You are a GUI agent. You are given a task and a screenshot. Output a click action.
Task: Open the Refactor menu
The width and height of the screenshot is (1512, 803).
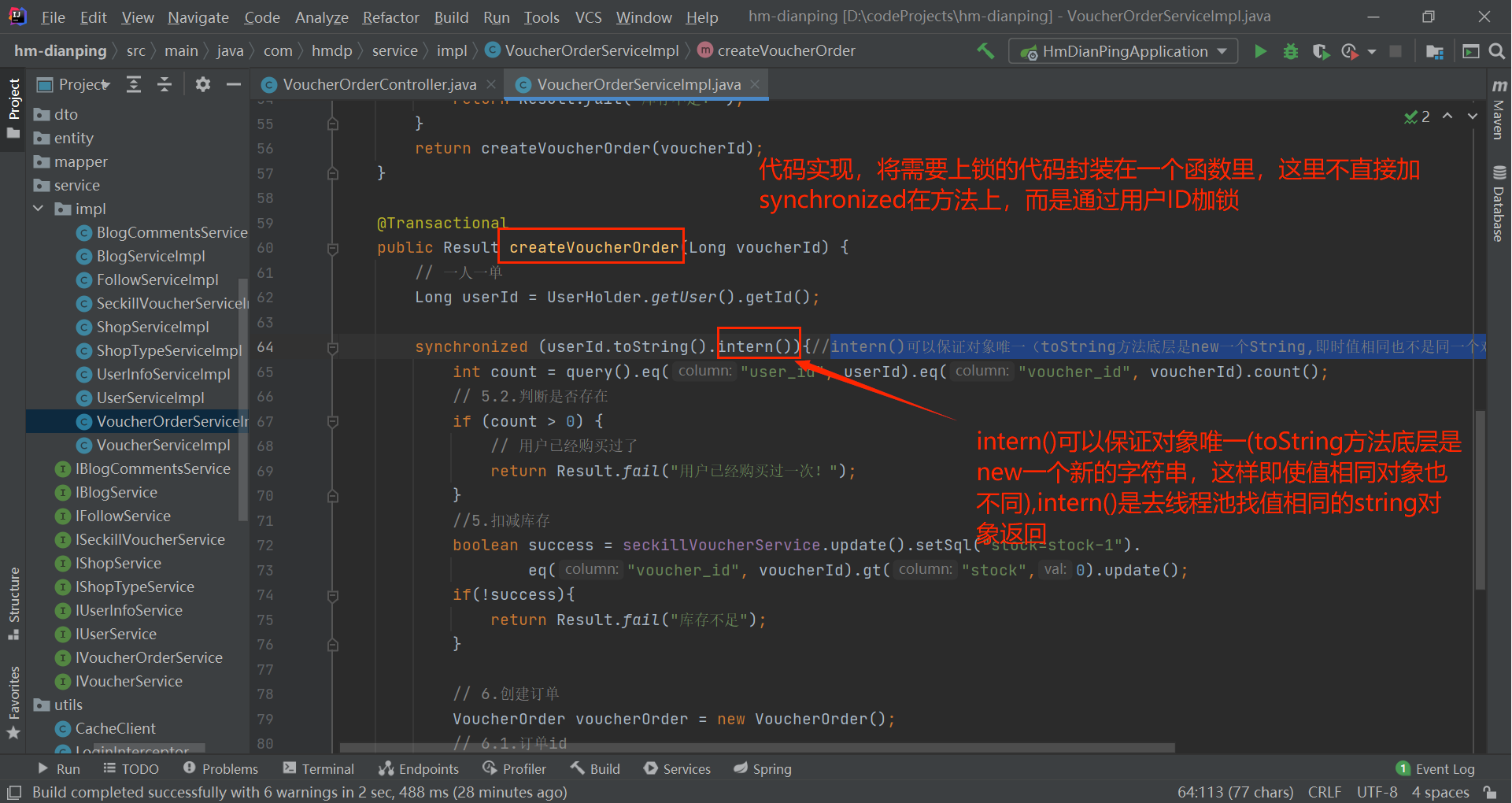pyautogui.click(x=390, y=17)
